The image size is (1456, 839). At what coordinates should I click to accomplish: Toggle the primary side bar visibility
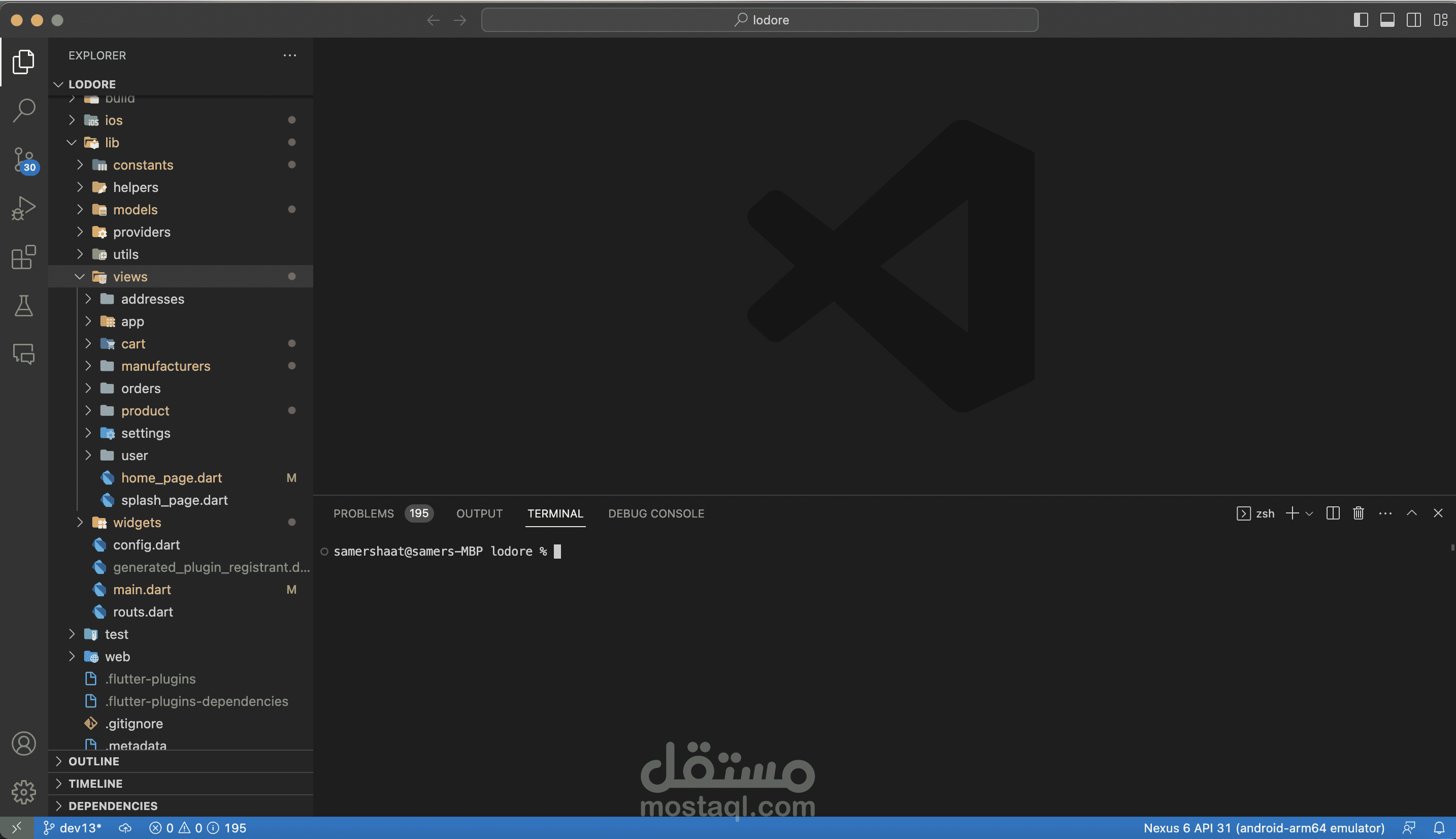pos(1361,20)
